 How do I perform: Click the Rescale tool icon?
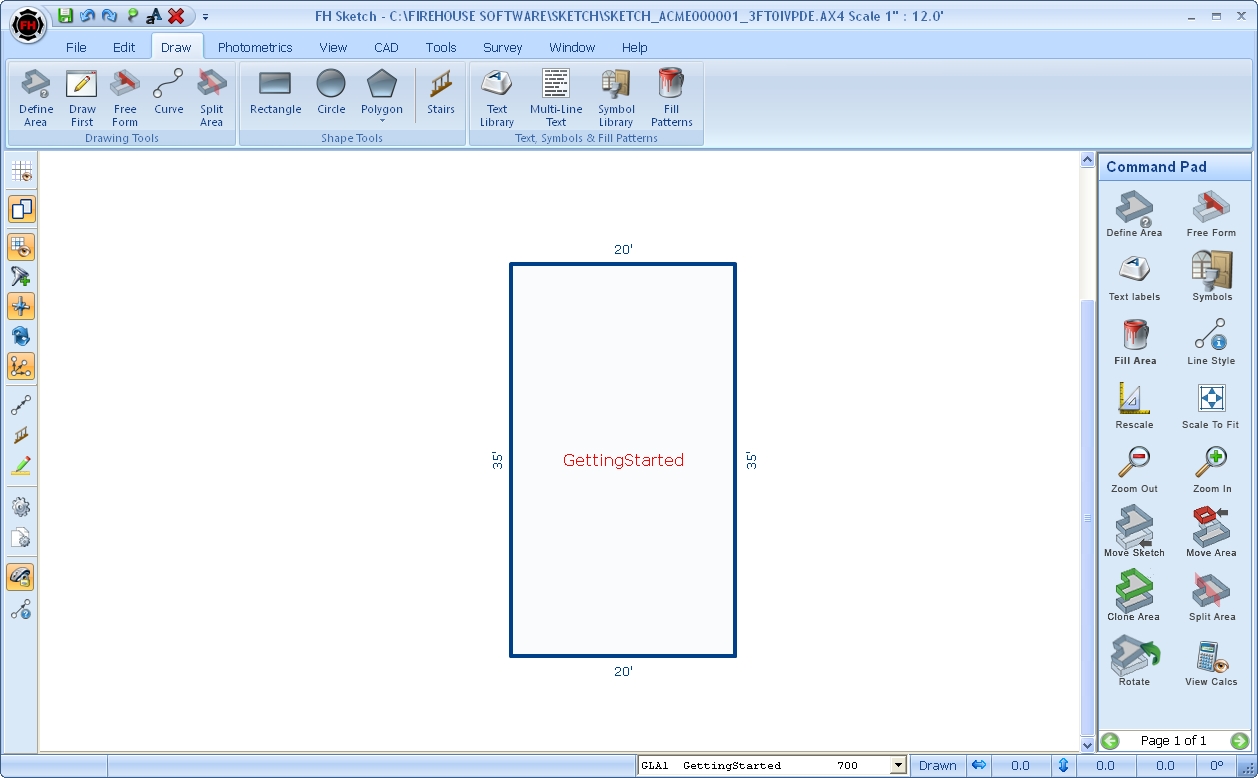click(1134, 404)
